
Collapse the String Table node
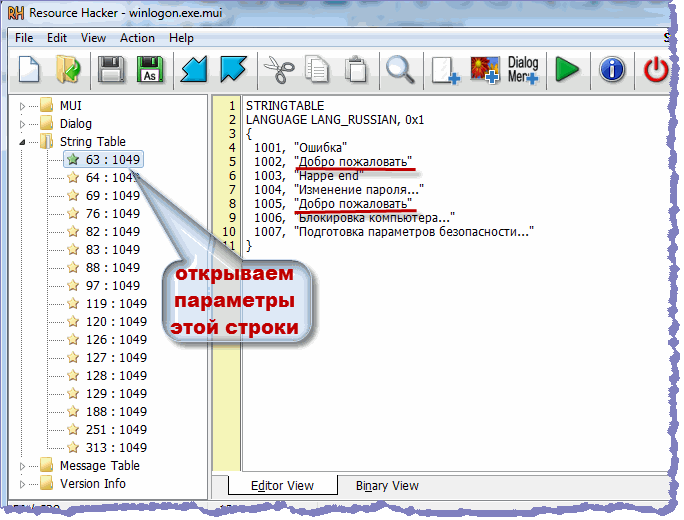(x=22, y=142)
